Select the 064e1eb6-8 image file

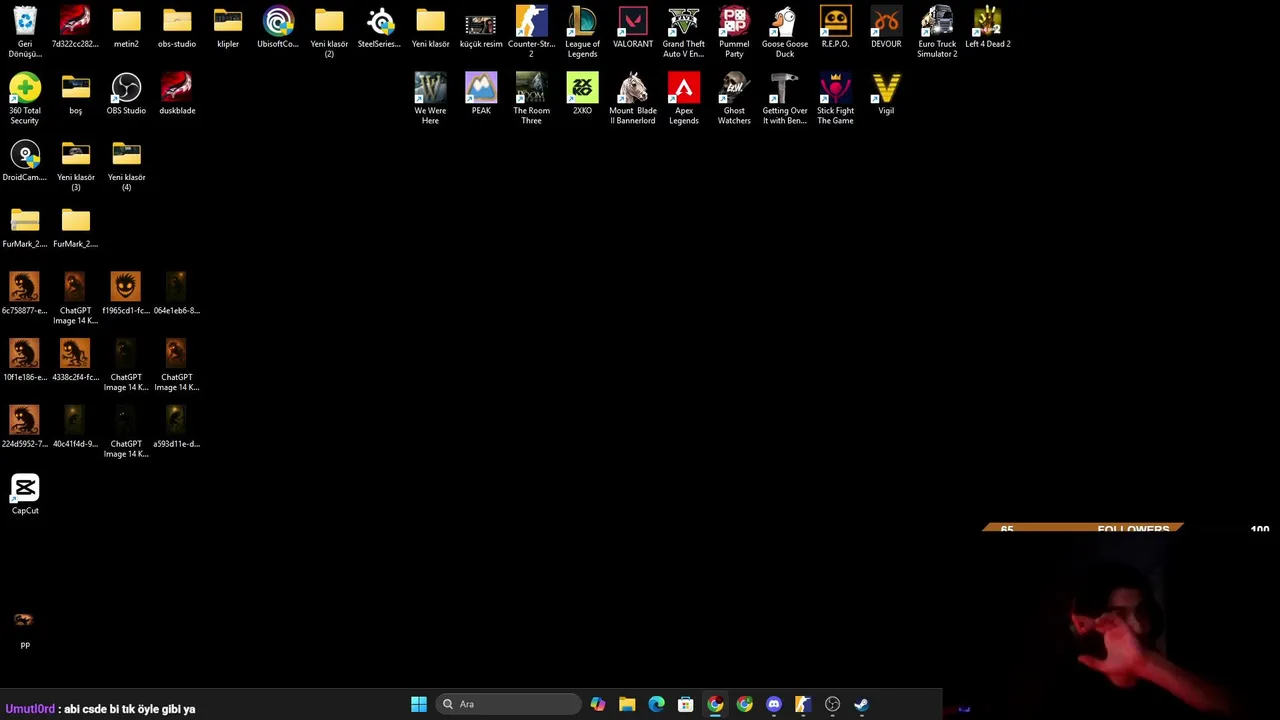[177, 295]
